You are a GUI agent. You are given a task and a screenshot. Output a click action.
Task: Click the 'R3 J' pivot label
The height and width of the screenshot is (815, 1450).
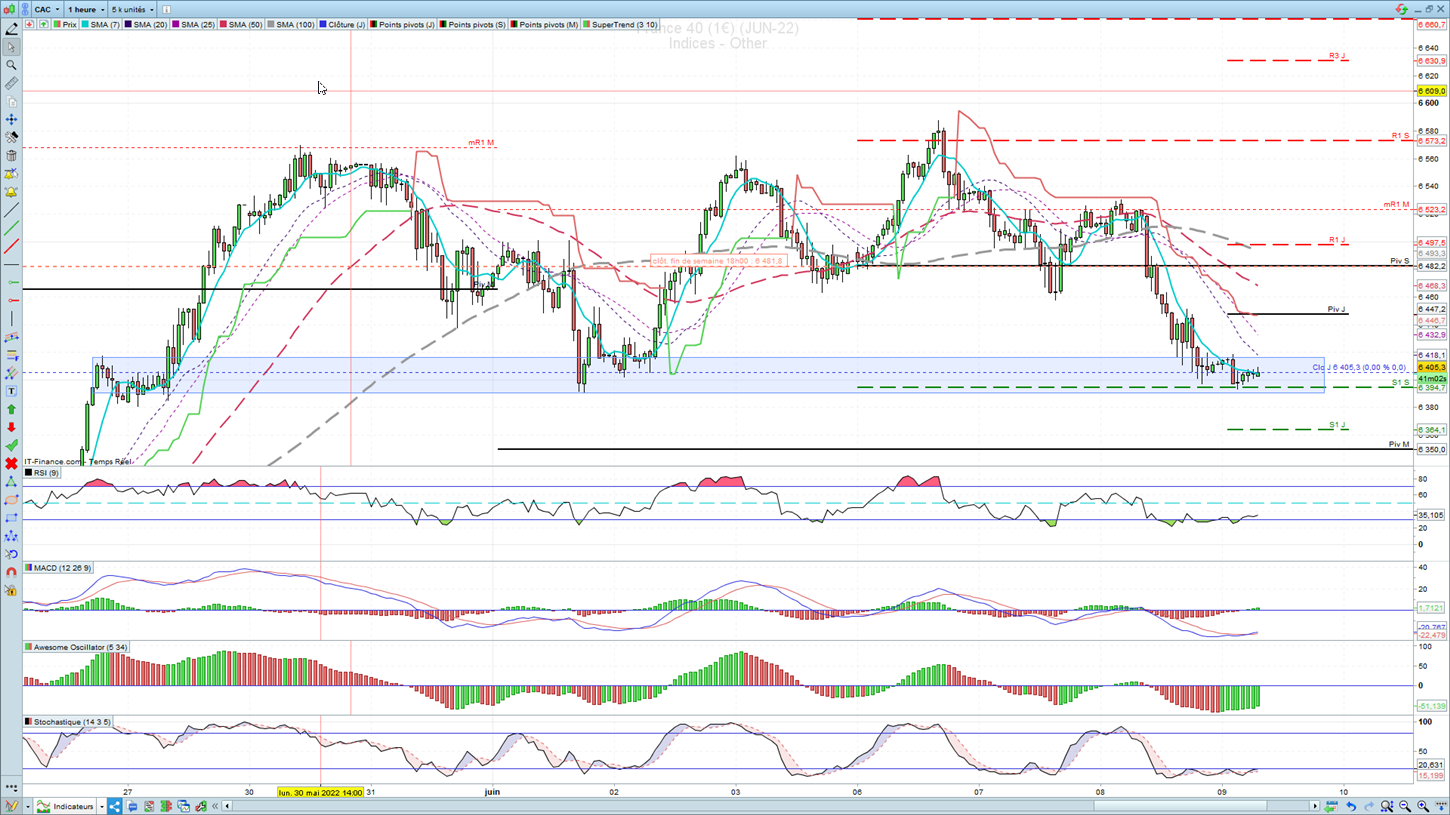1337,56
